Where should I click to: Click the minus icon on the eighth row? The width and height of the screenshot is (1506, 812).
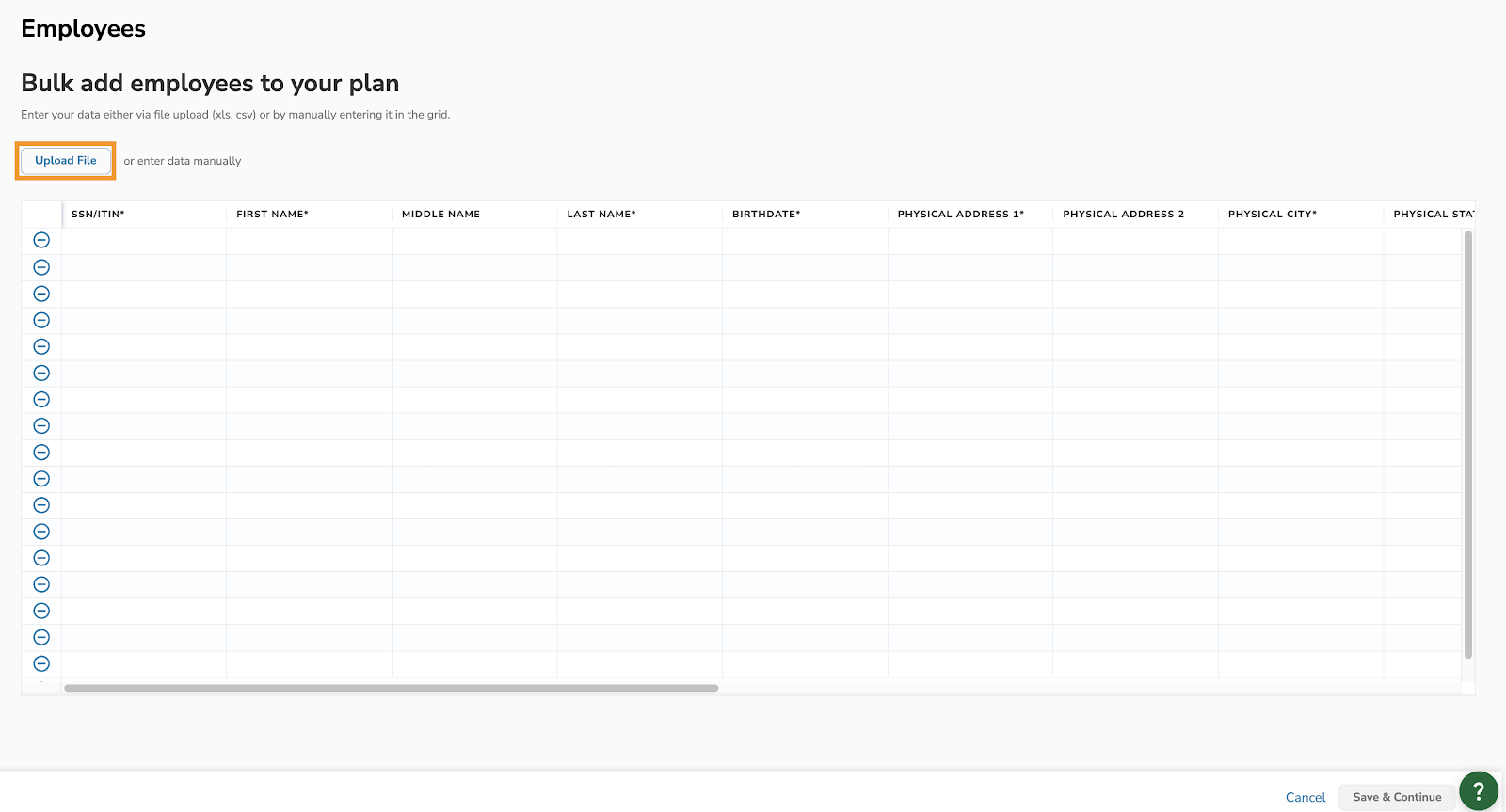click(x=41, y=426)
